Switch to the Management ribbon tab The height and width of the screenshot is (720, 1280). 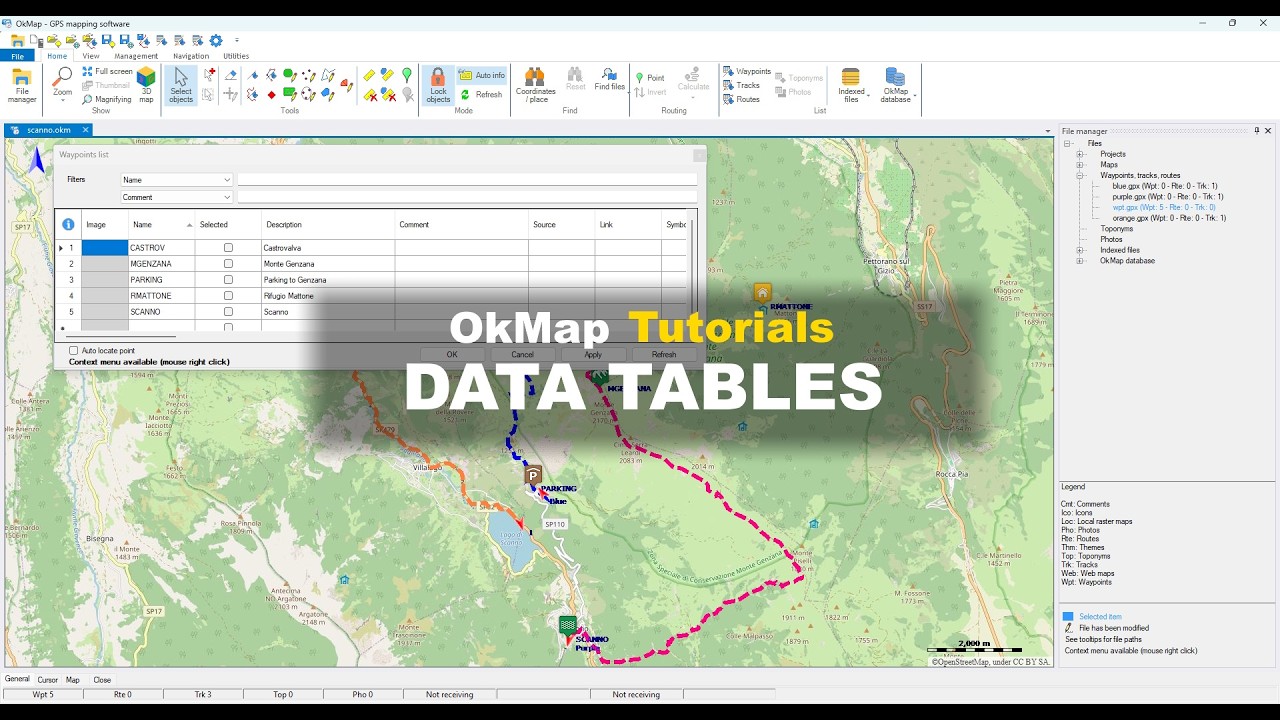[x=136, y=56]
